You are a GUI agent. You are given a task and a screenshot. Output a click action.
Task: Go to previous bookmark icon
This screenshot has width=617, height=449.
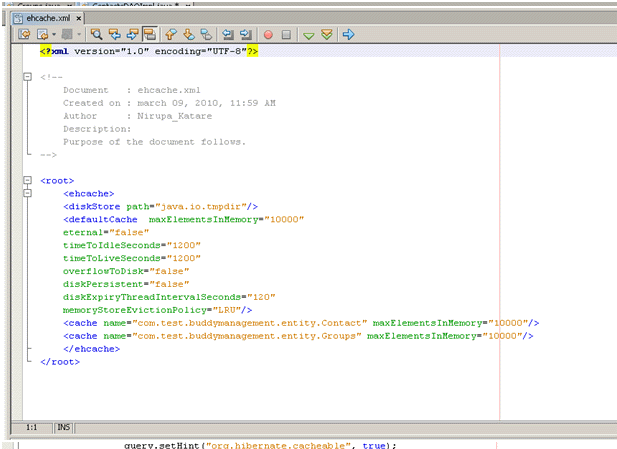point(171,35)
